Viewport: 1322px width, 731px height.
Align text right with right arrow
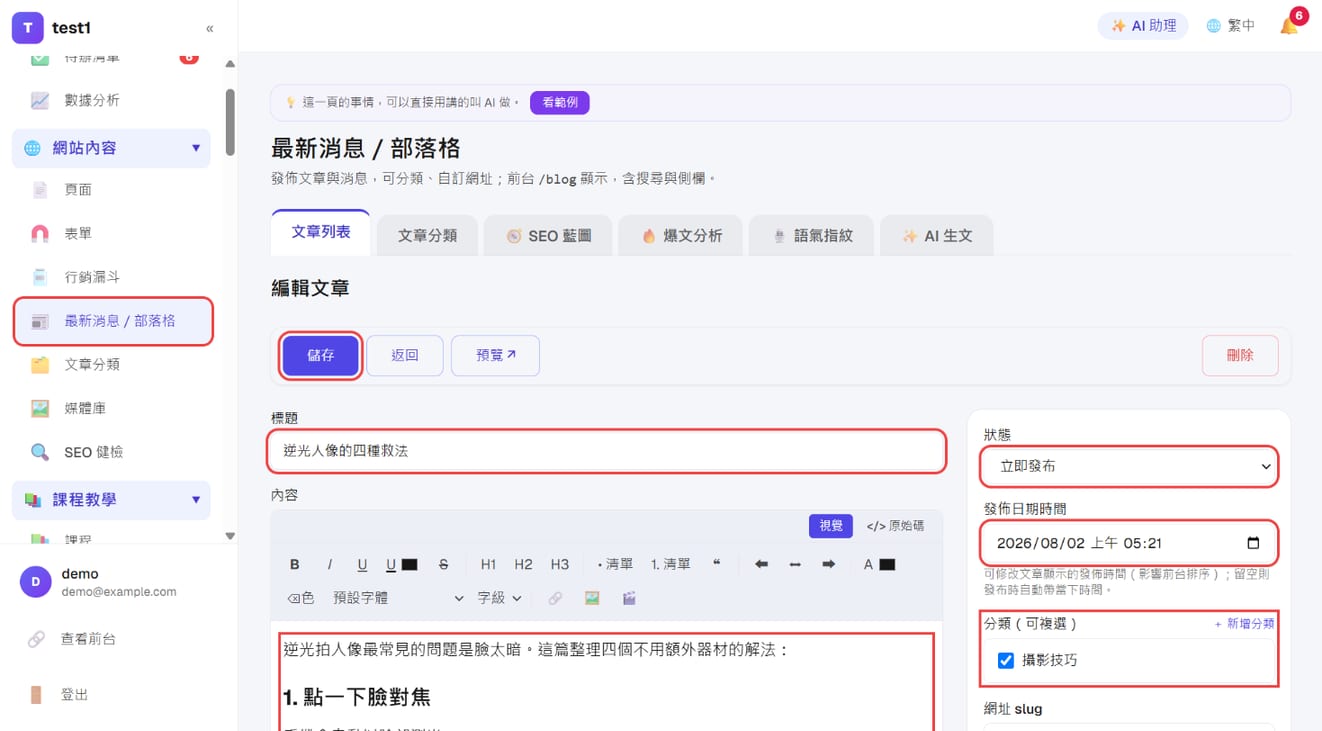coord(828,564)
